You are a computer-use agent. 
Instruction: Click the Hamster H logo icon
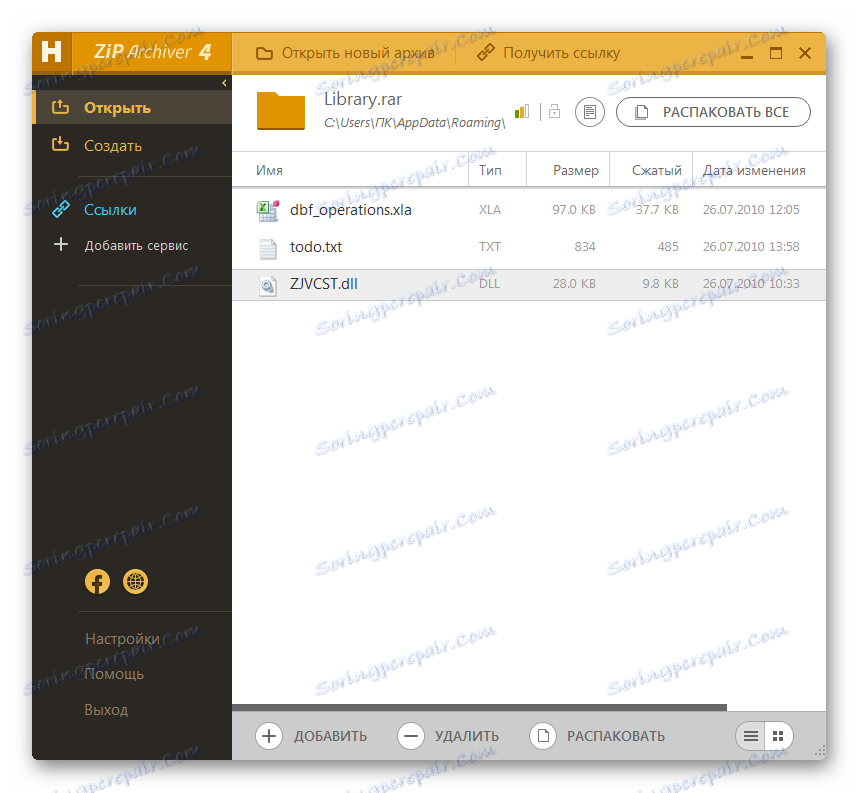coord(51,53)
